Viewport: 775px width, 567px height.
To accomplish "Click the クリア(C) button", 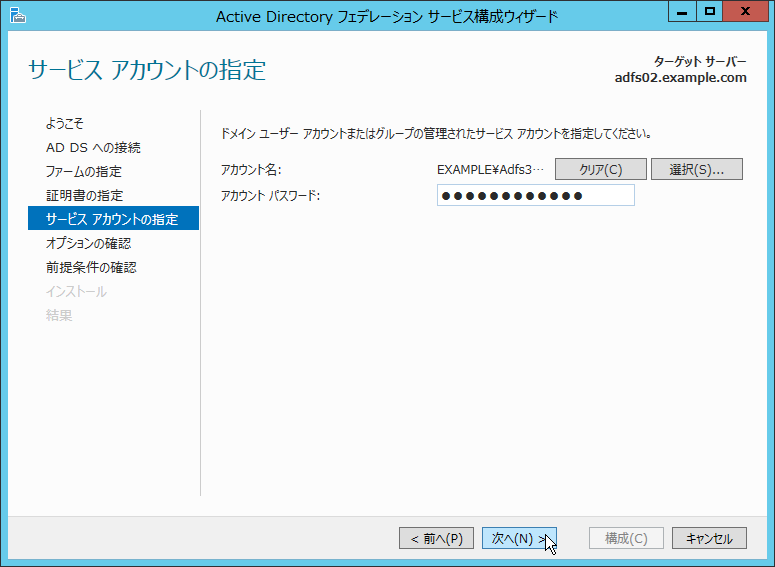I will pos(601,170).
